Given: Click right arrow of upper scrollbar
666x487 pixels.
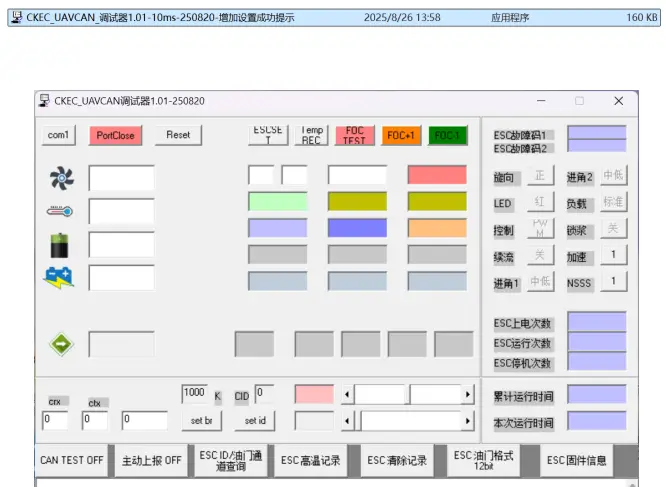Looking at the screenshot, I should point(466,395).
